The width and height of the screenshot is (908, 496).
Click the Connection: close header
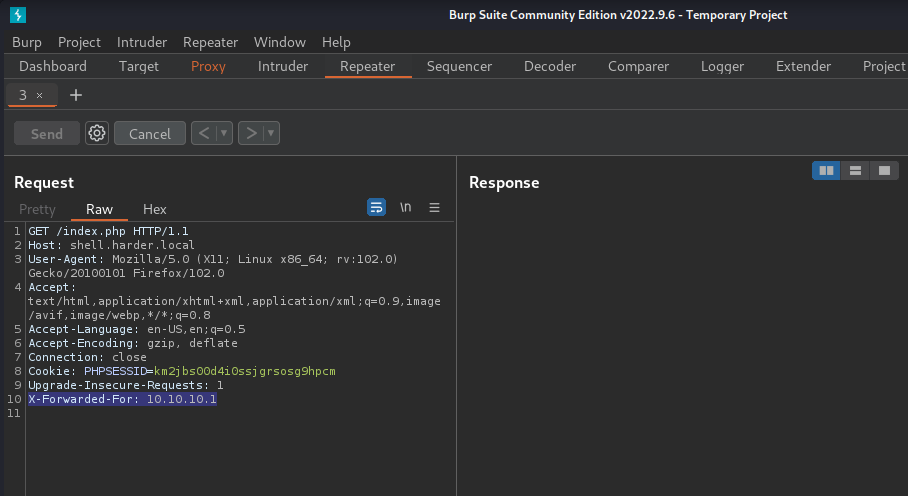pos(87,357)
